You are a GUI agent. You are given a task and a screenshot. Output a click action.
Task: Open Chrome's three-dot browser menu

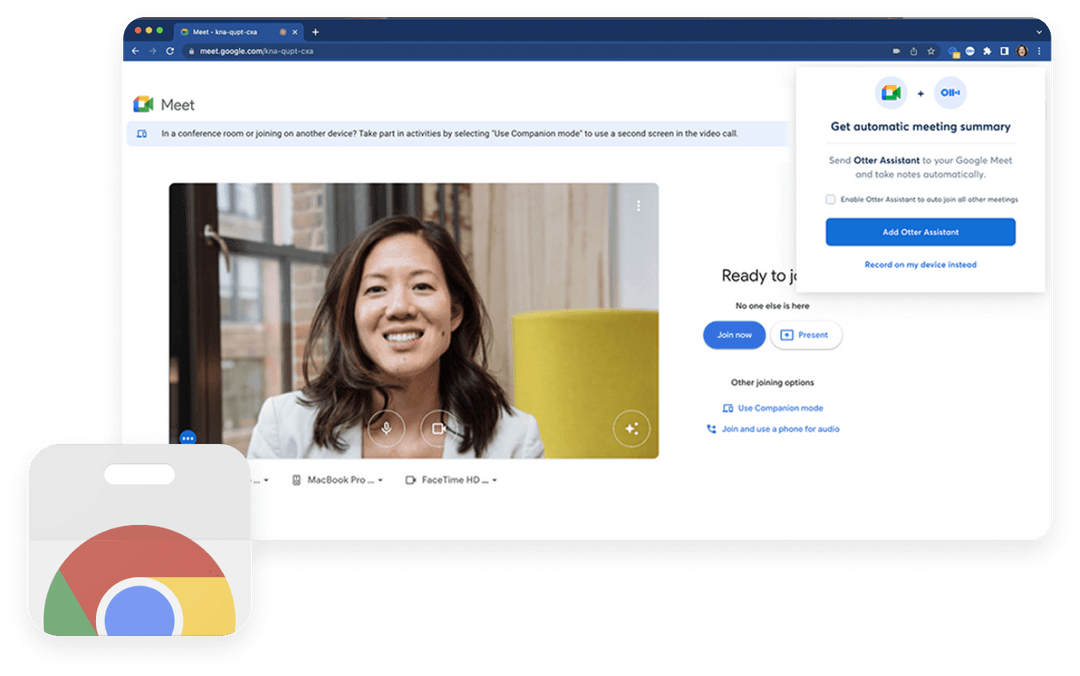[1038, 50]
